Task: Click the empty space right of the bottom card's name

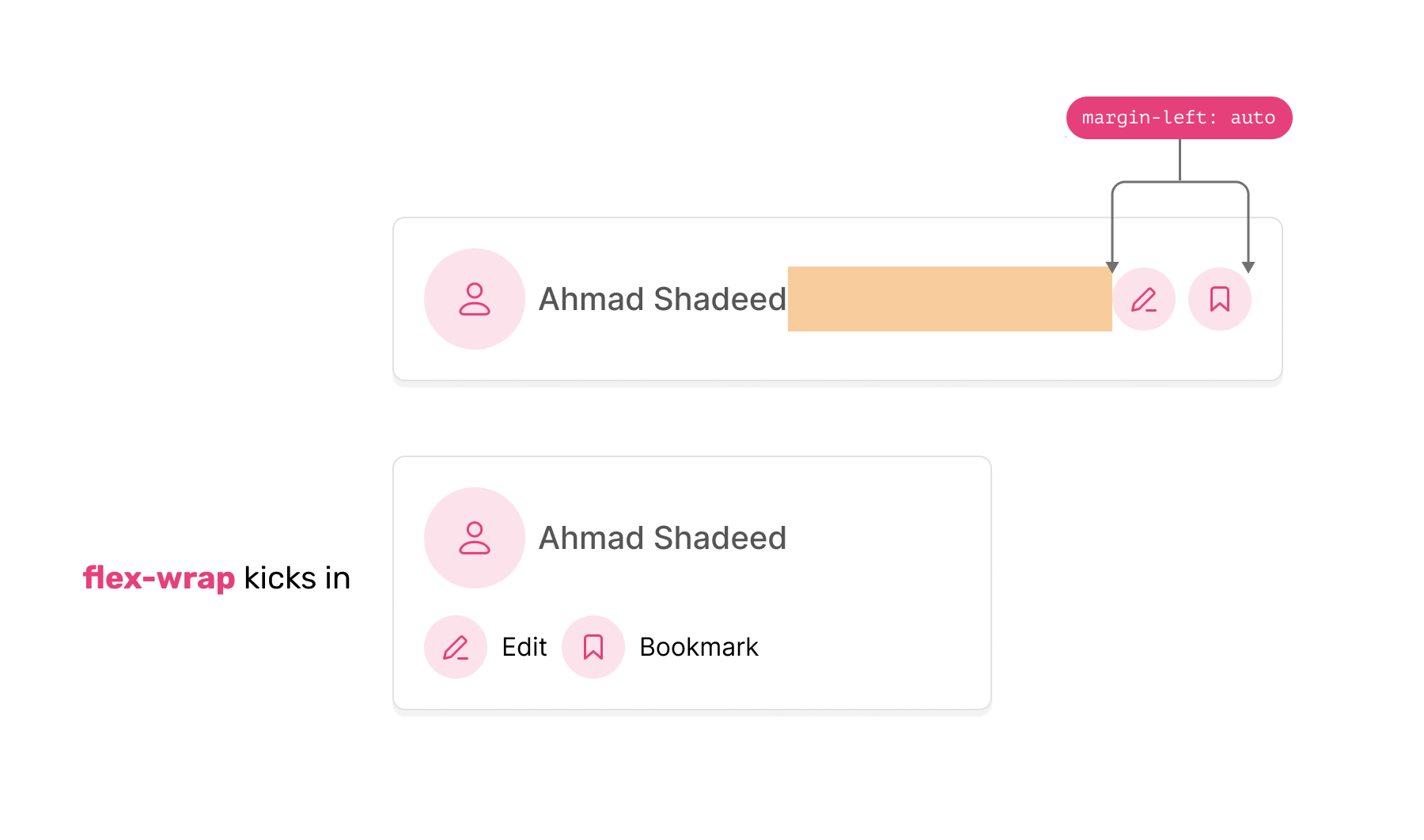Action: [886, 538]
